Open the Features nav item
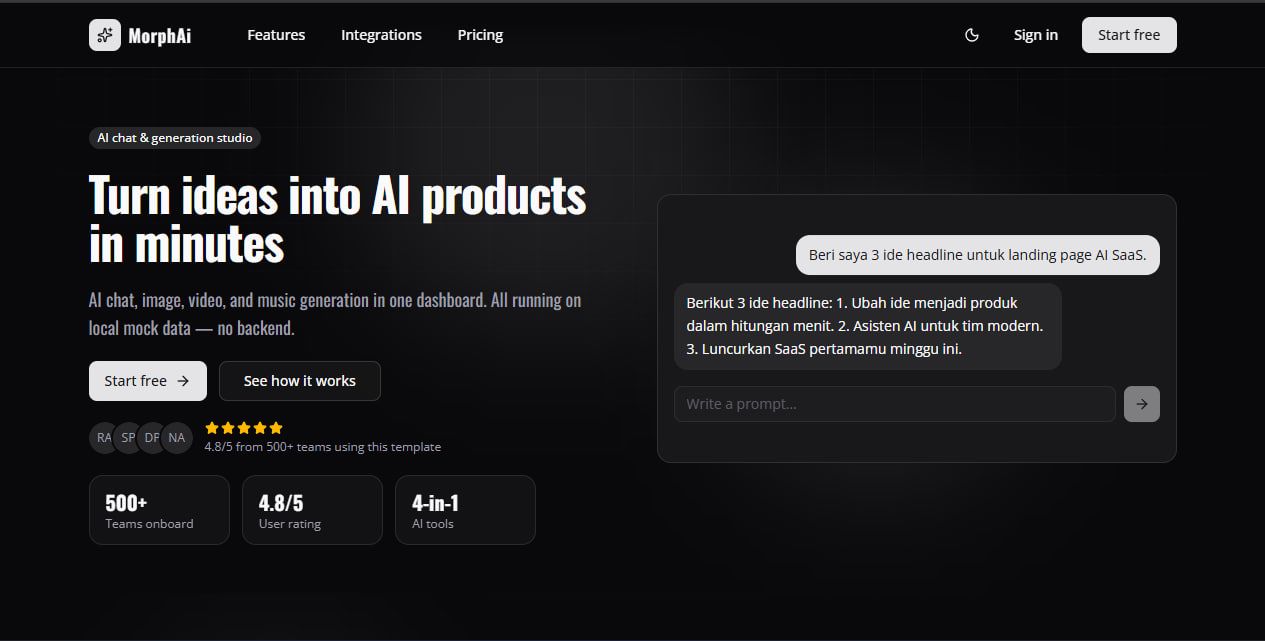Screen dimensions: 1265x641 (276, 35)
